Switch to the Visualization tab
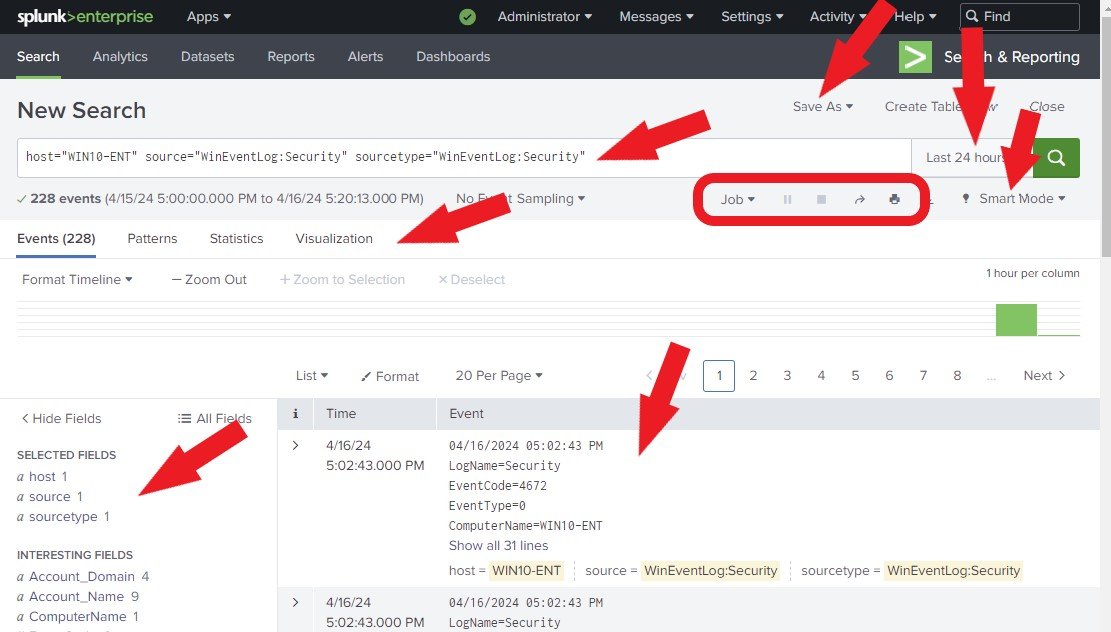Image resolution: width=1111 pixels, height=632 pixels. [x=334, y=239]
